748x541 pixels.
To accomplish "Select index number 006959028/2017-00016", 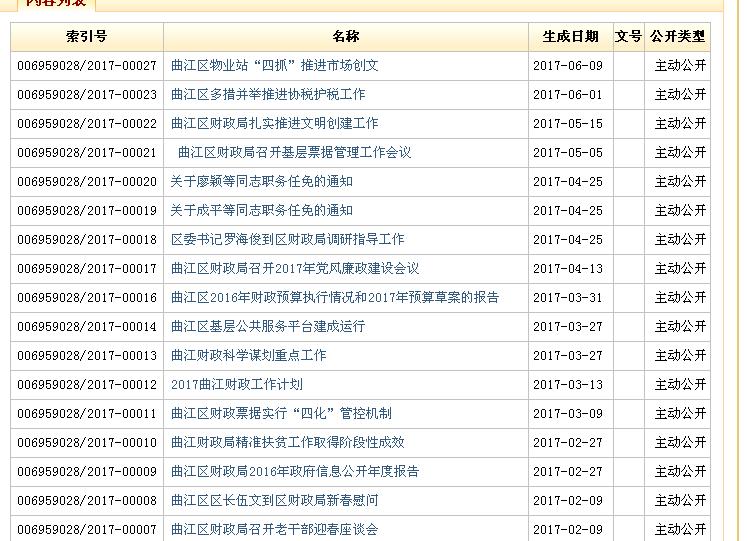I will point(87,298).
